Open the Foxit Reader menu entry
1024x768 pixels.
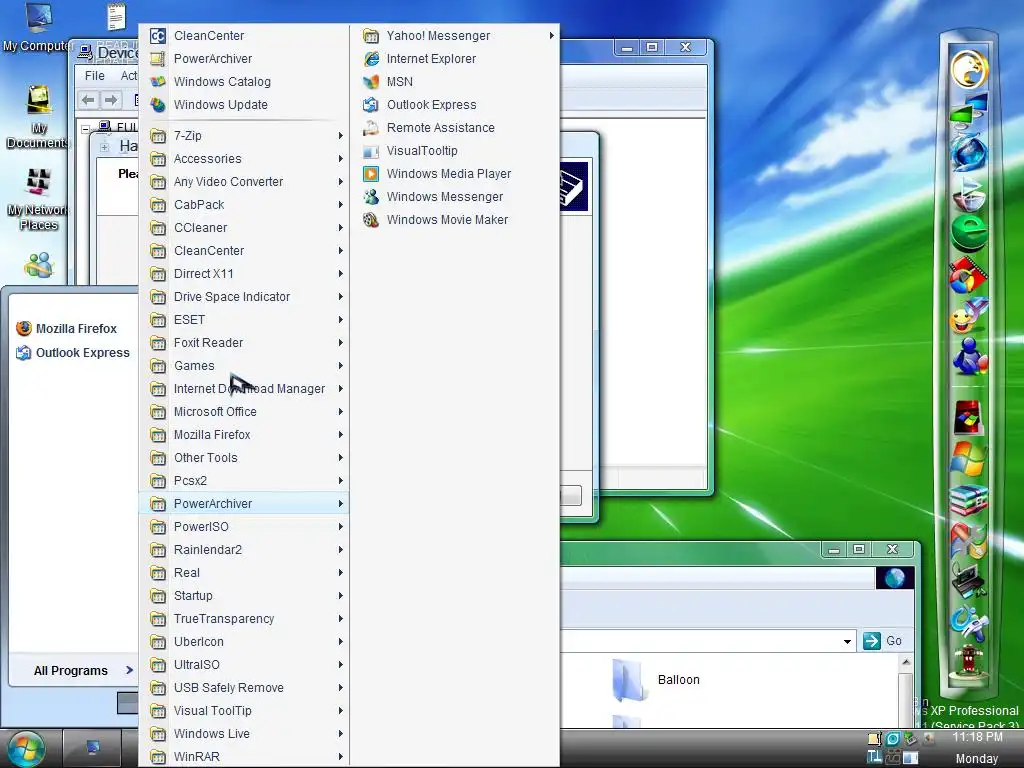point(244,343)
